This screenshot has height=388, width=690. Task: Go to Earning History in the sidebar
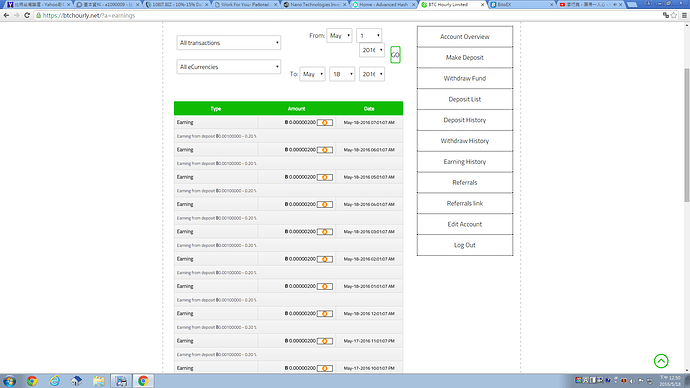tap(465, 161)
